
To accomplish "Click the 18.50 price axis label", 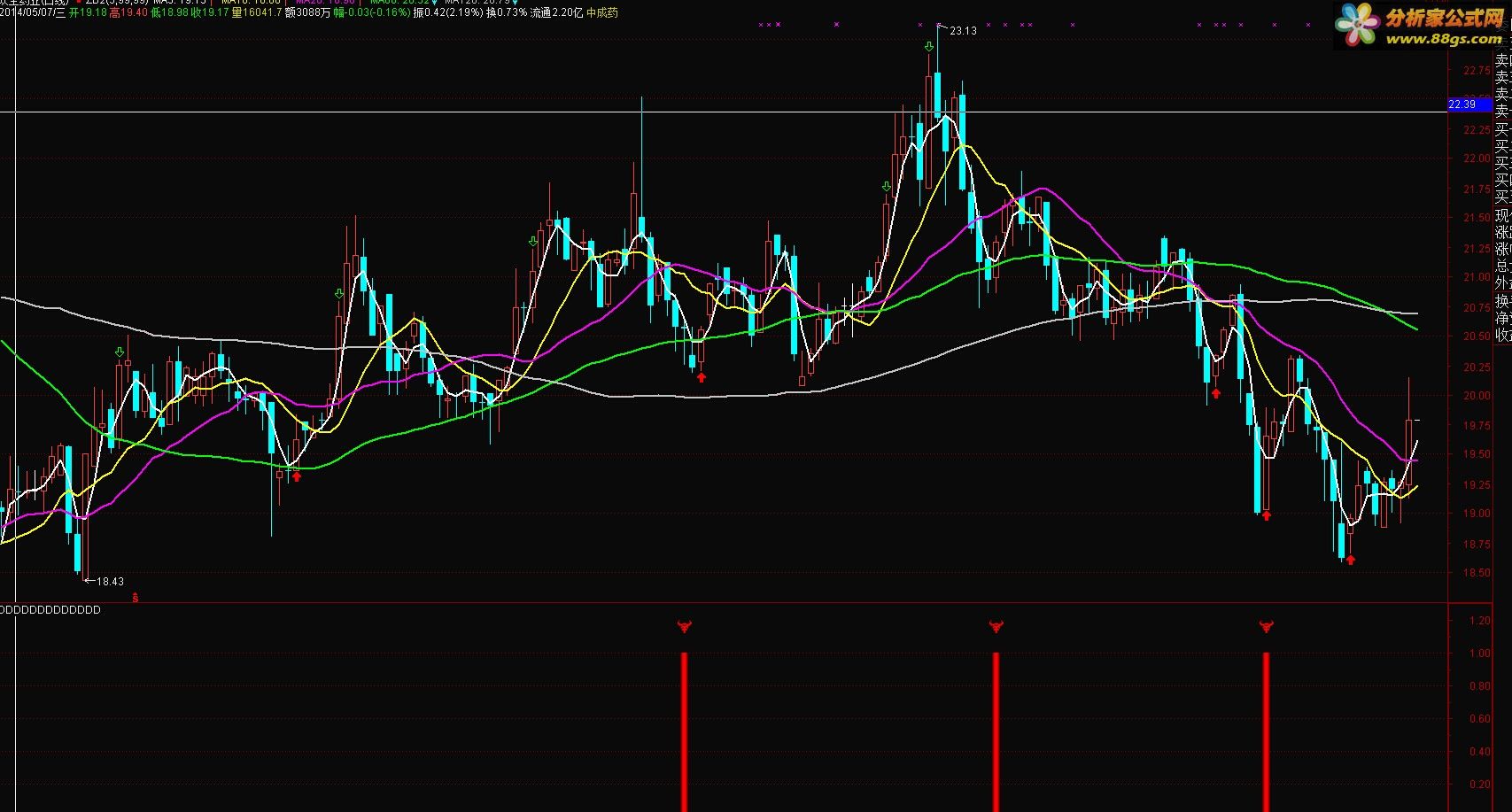I will [x=1477, y=573].
